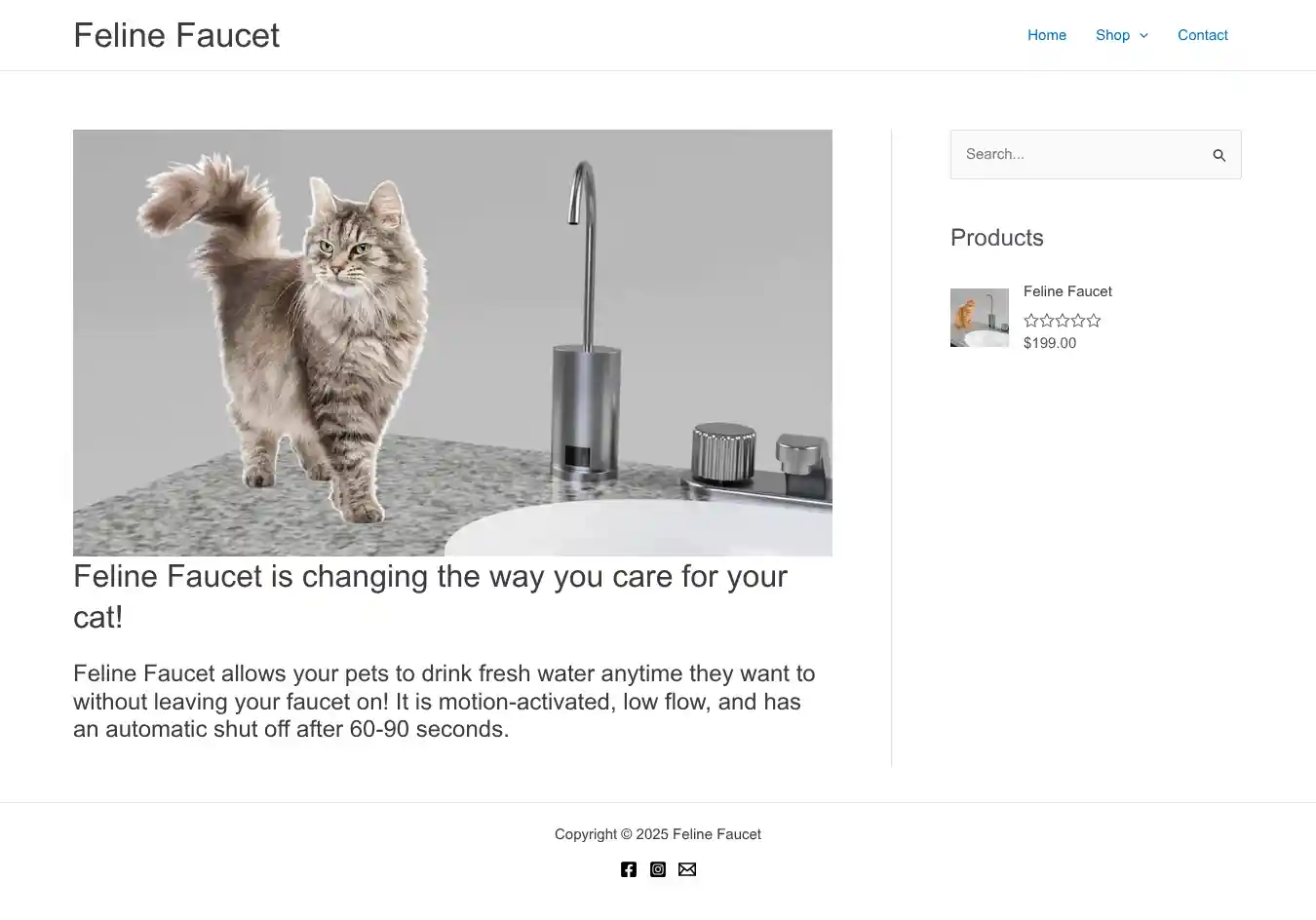Click the $199.00 product price
The width and height of the screenshot is (1316, 920).
pos(1050,343)
